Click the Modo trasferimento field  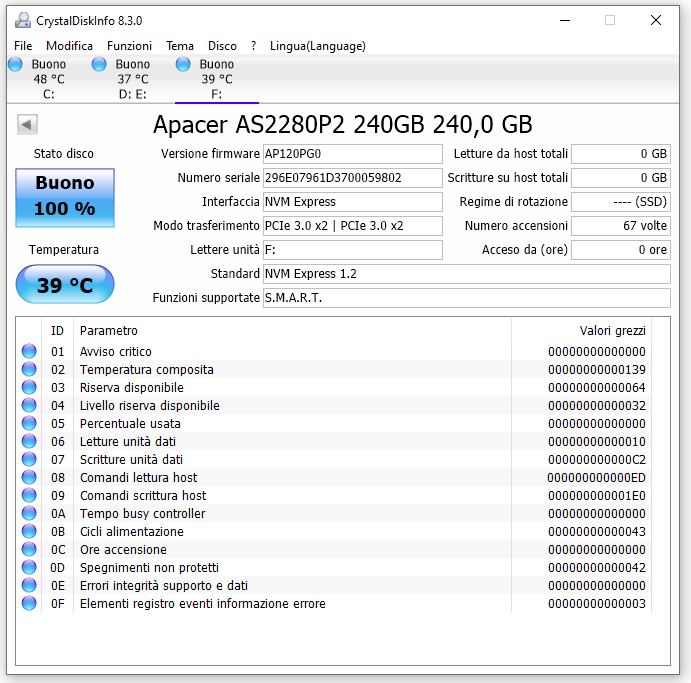point(353,226)
